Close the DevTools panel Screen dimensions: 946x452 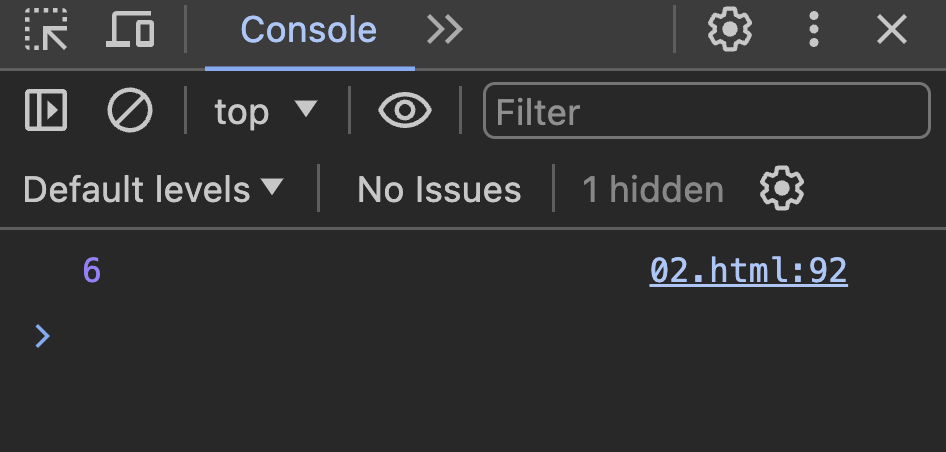tap(892, 30)
